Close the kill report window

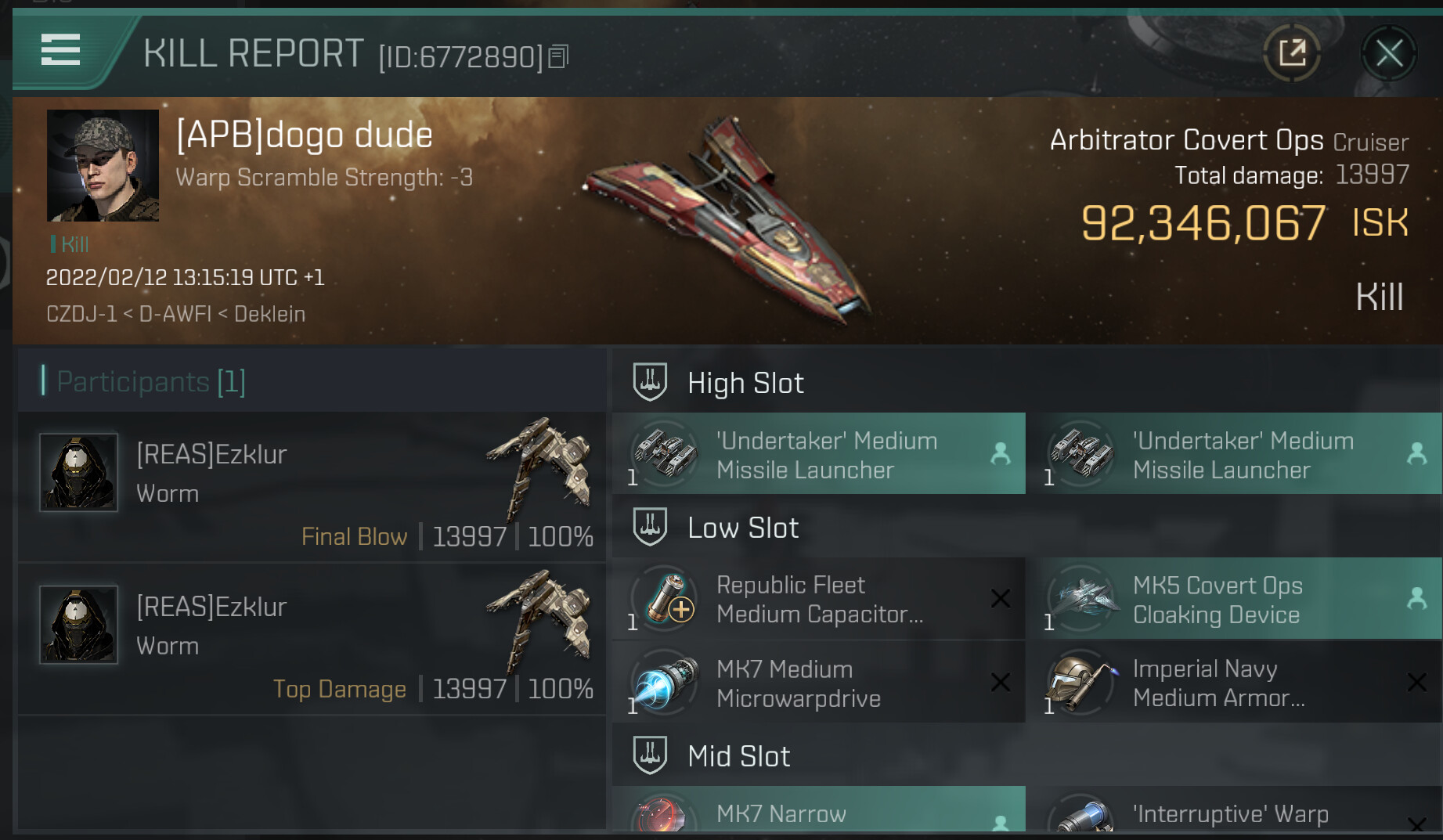point(1389,53)
